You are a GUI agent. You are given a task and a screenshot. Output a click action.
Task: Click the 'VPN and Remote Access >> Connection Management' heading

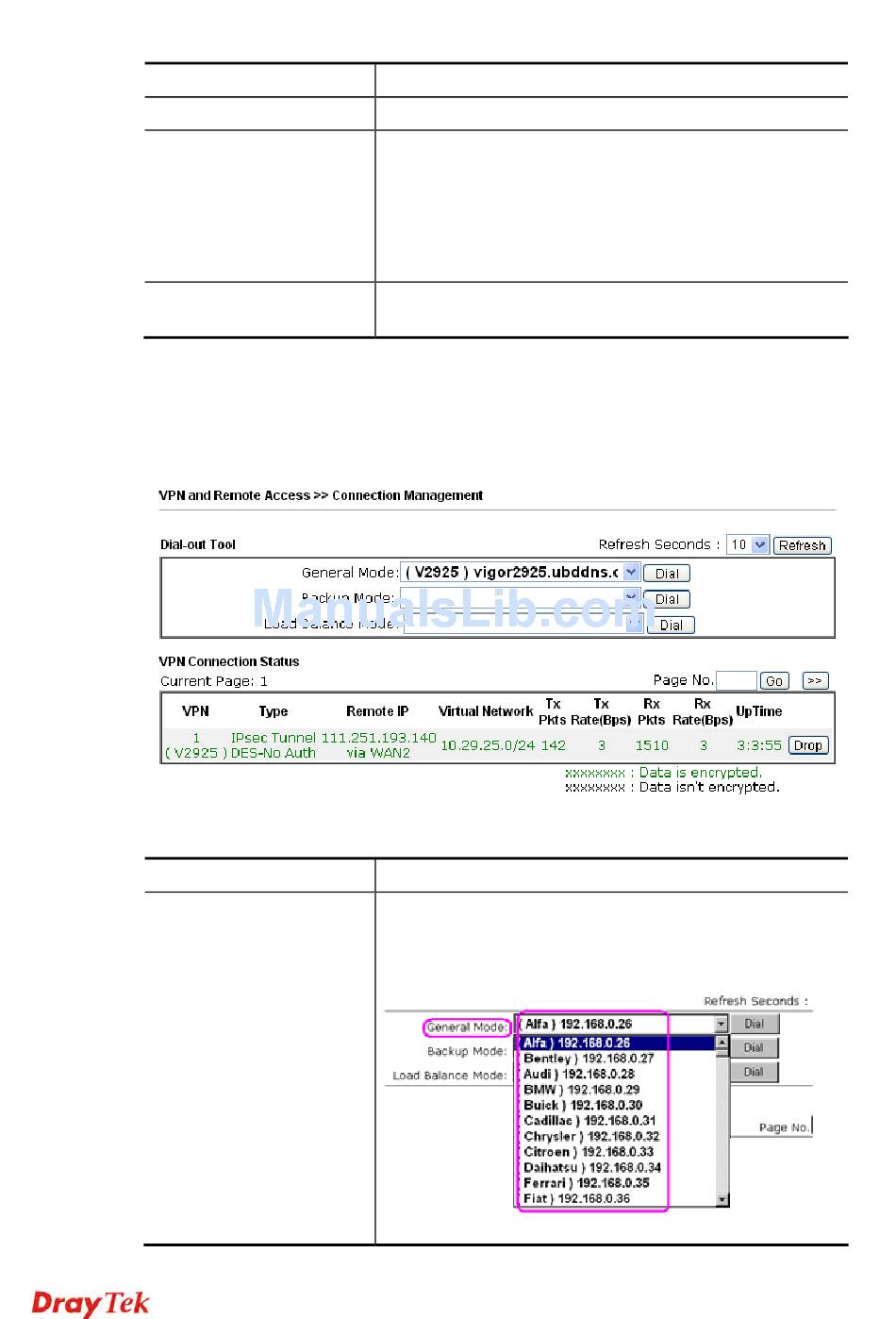321,495
